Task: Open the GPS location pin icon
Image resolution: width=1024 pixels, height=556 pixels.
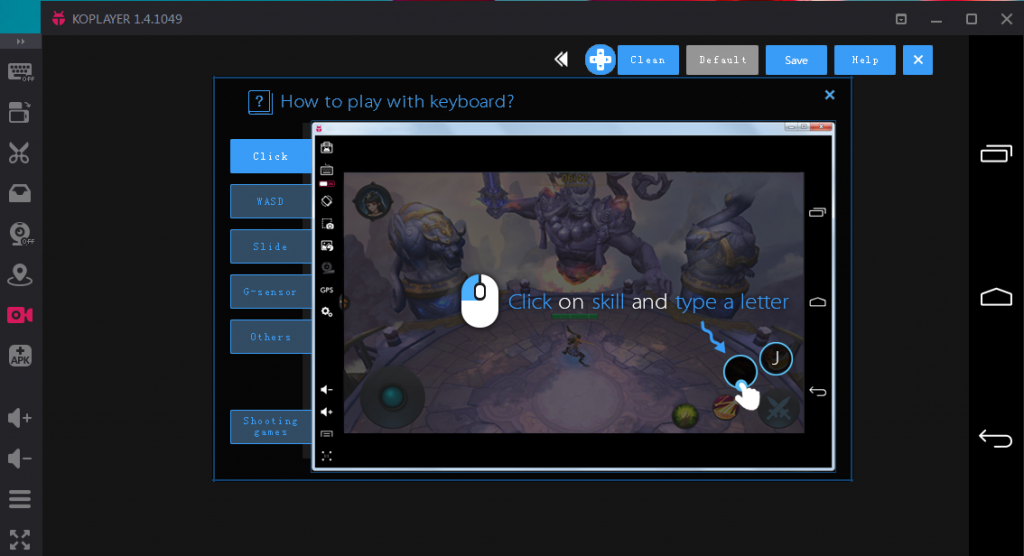Action: tap(20, 274)
